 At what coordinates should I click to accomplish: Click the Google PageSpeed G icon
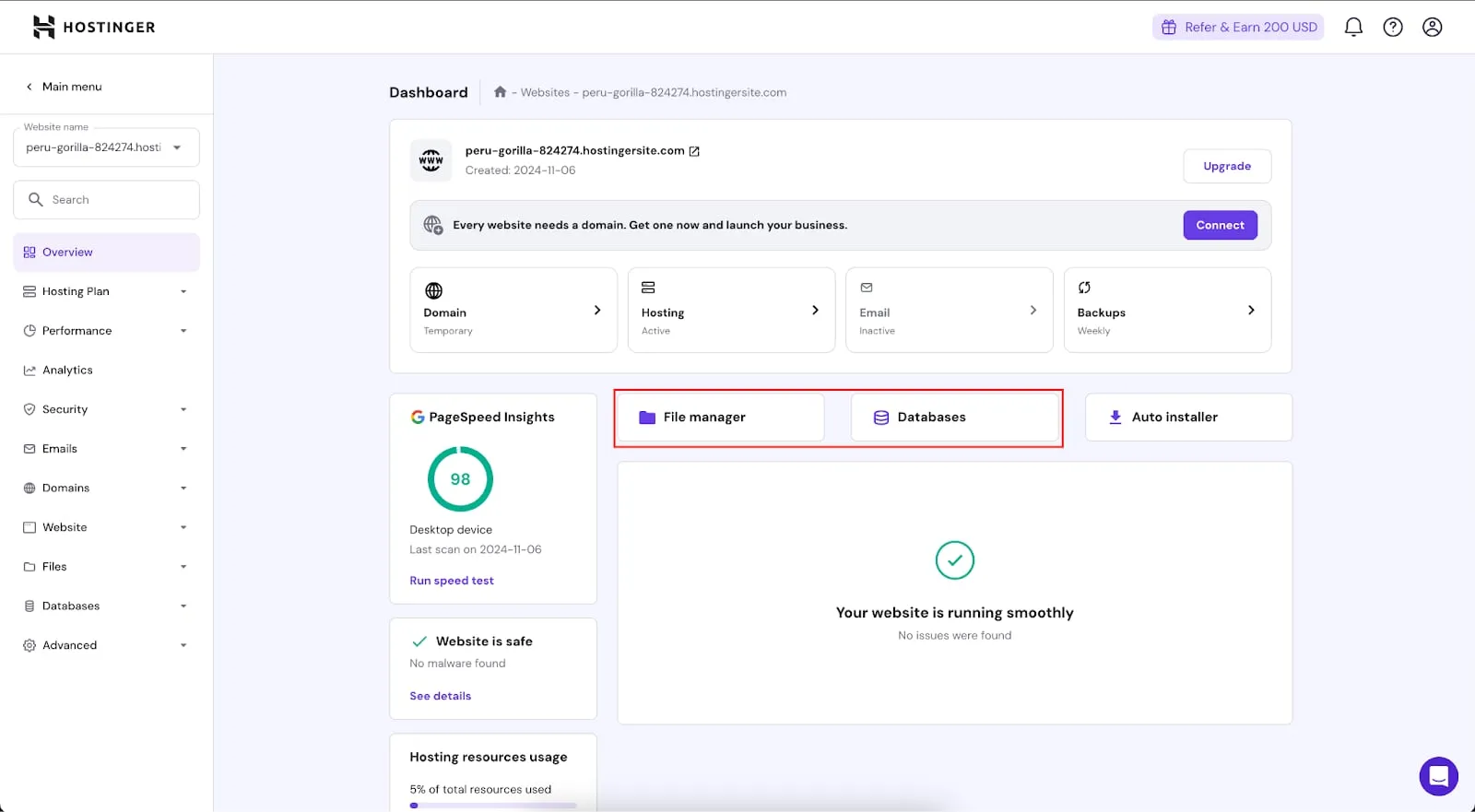(x=418, y=417)
